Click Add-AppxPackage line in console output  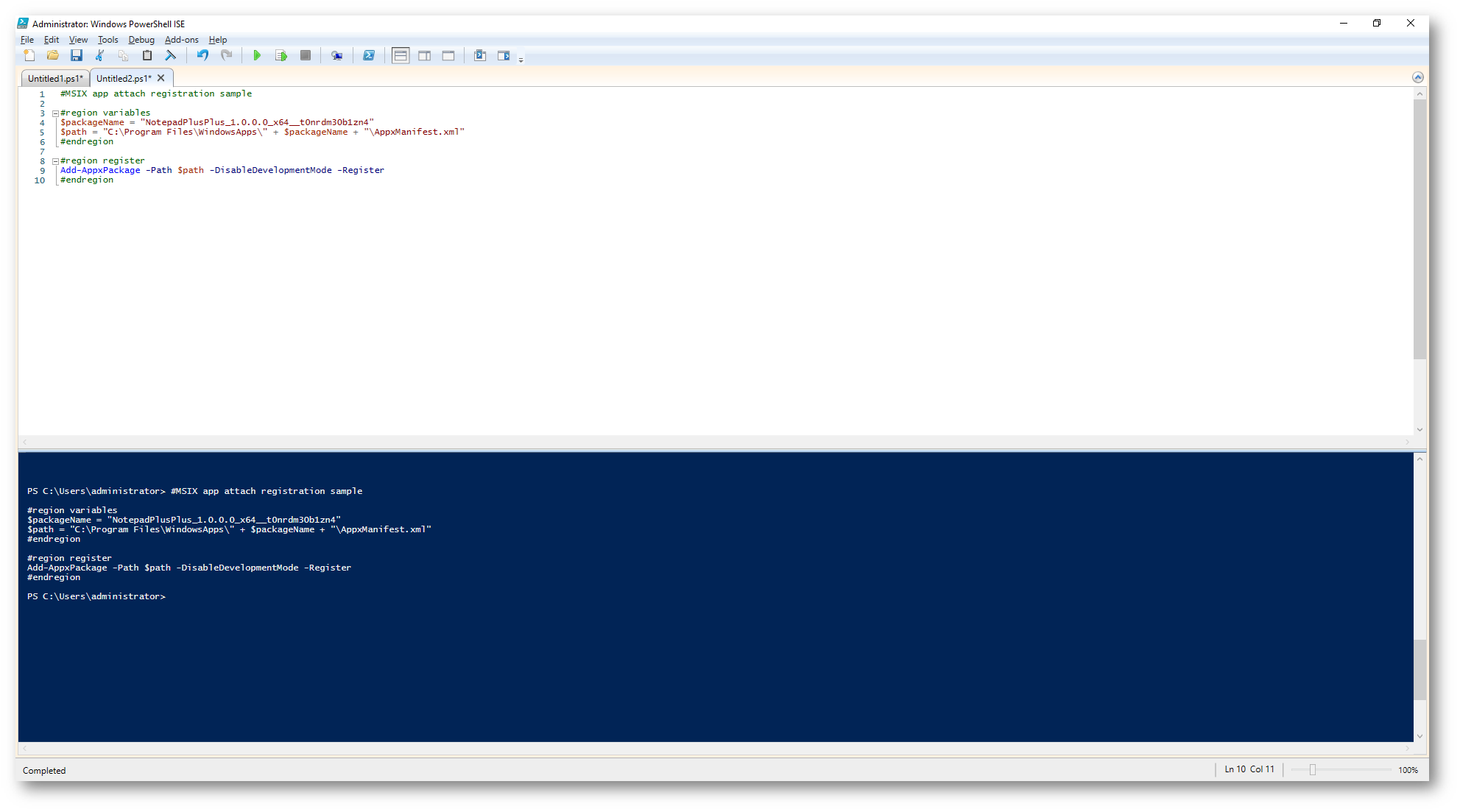click(x=189, y=568)
